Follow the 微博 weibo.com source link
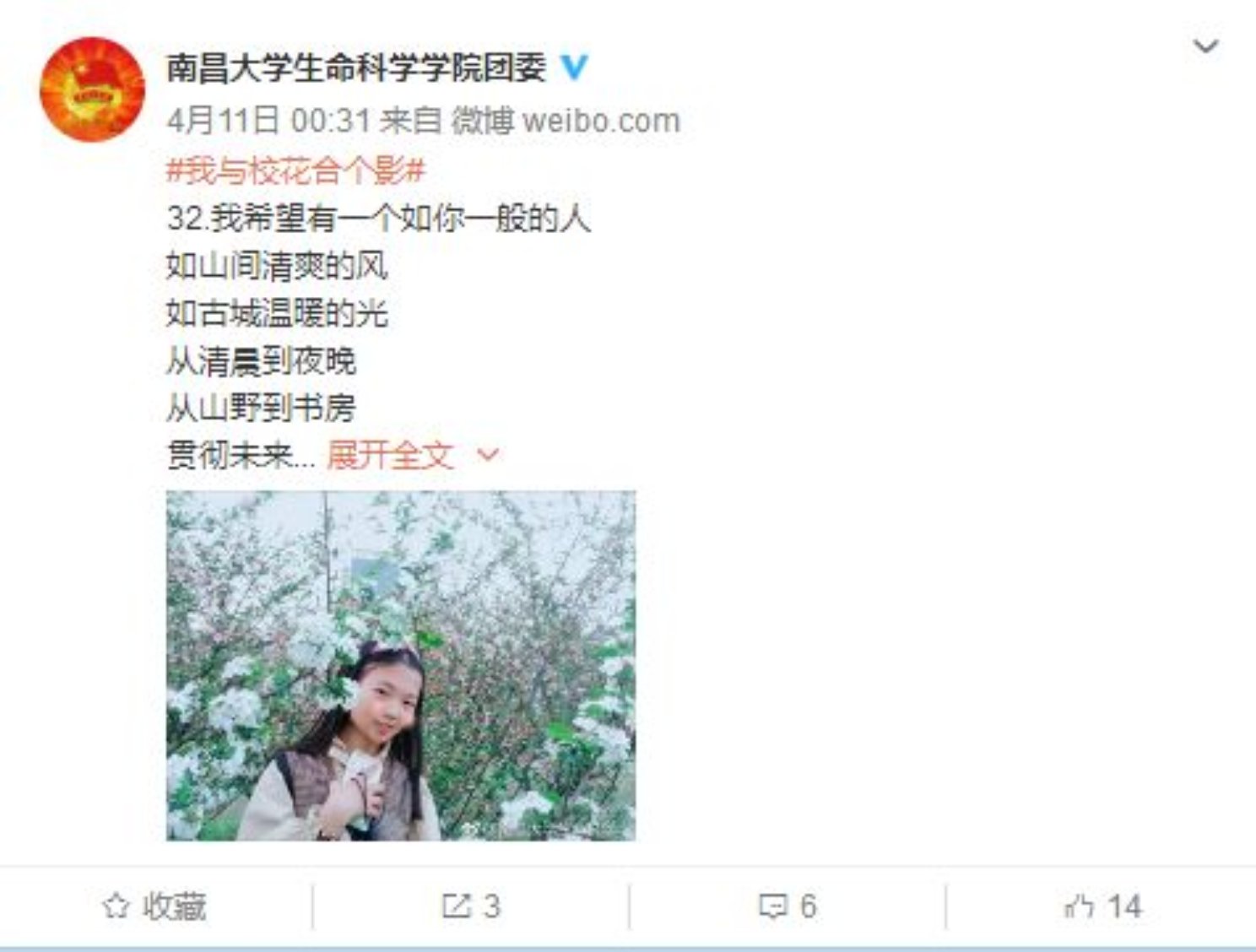This screenshot has width=1256, height=952. [x=566, y=121]
